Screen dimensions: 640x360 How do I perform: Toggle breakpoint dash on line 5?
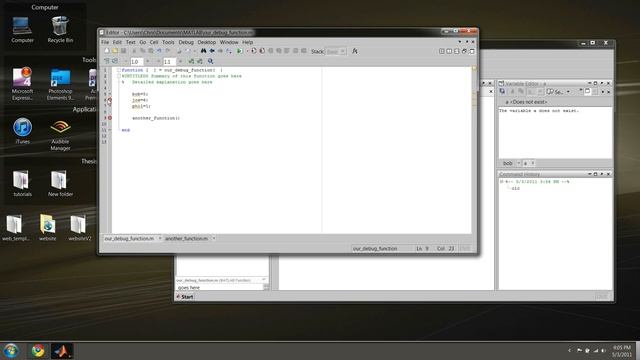110,94
